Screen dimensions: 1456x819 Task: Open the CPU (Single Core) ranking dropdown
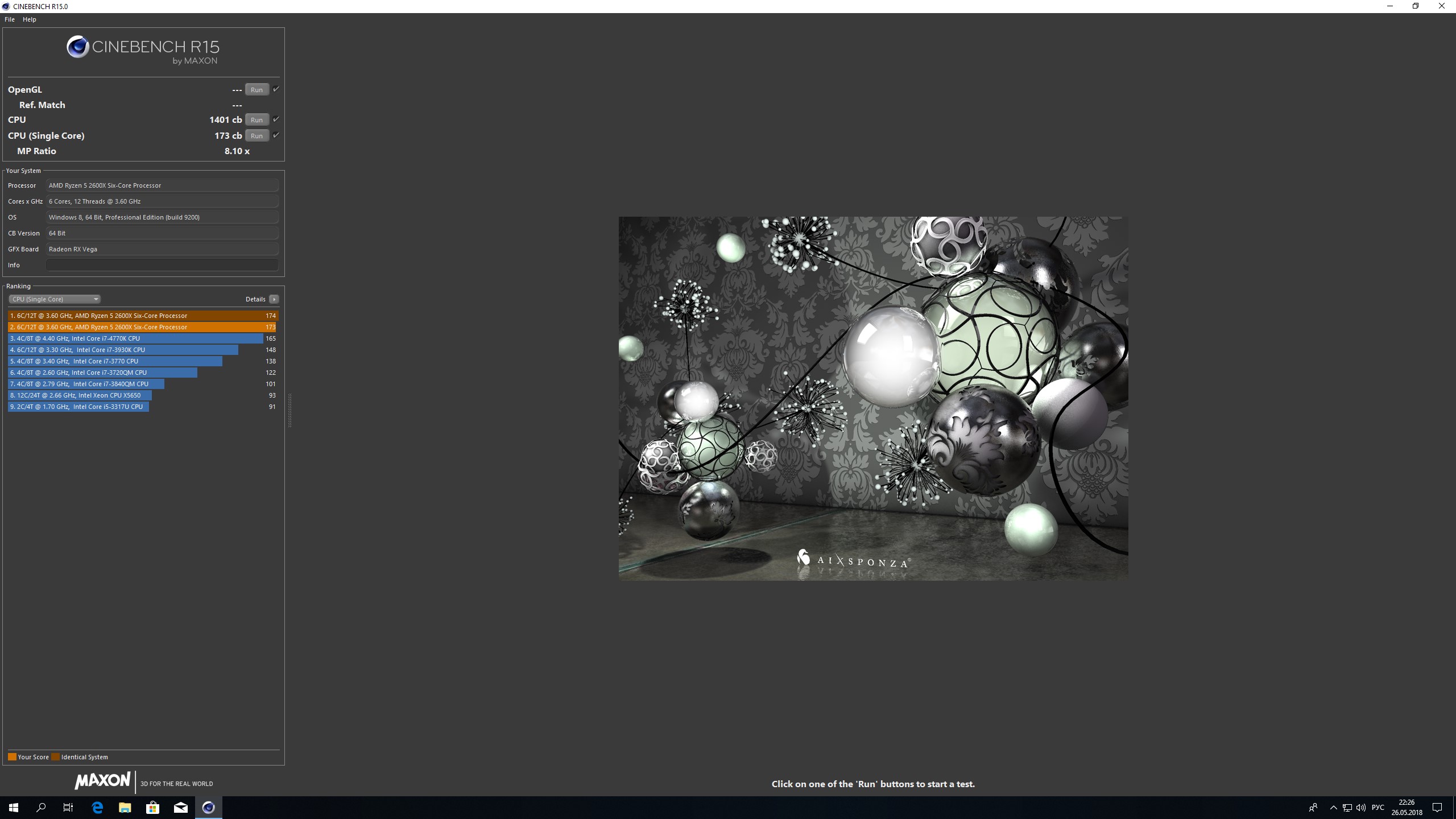point(55,299)
